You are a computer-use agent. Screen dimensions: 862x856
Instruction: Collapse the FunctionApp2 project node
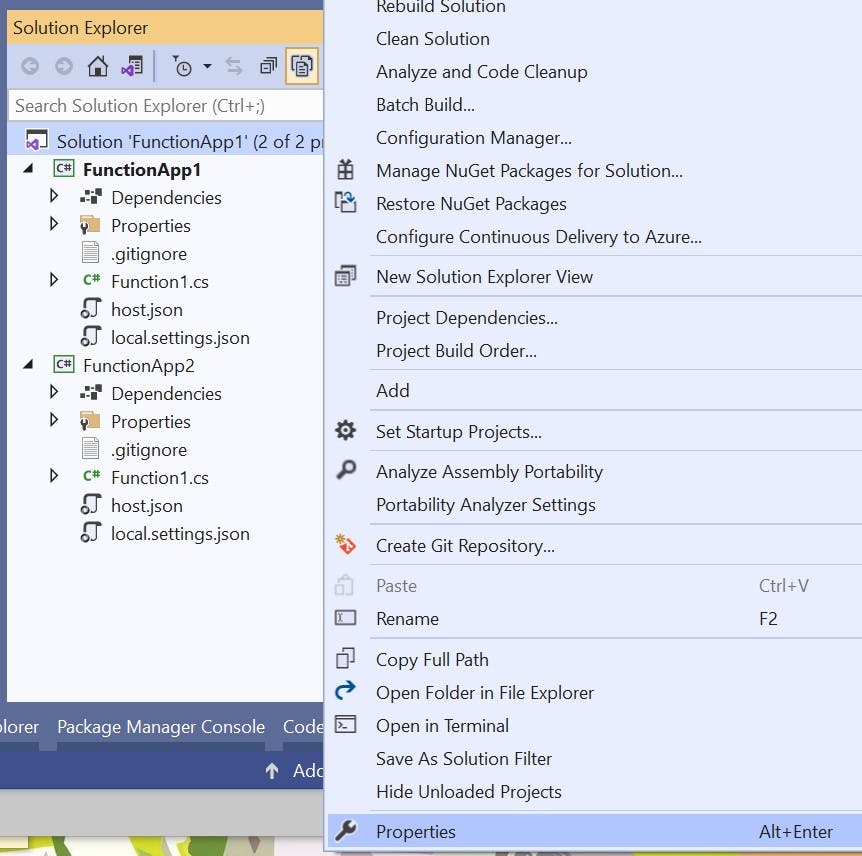(29, 365)
